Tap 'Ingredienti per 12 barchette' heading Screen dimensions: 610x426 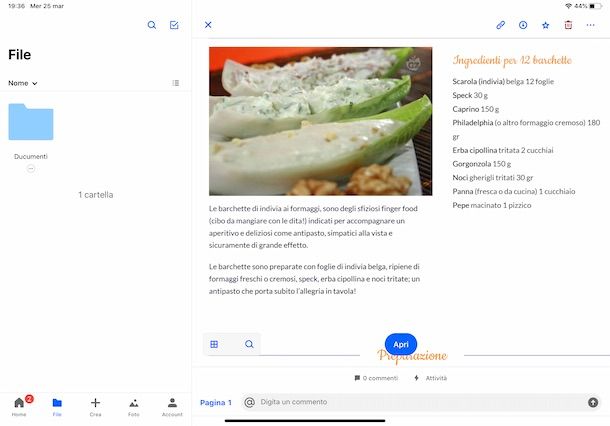coord(512,60)
